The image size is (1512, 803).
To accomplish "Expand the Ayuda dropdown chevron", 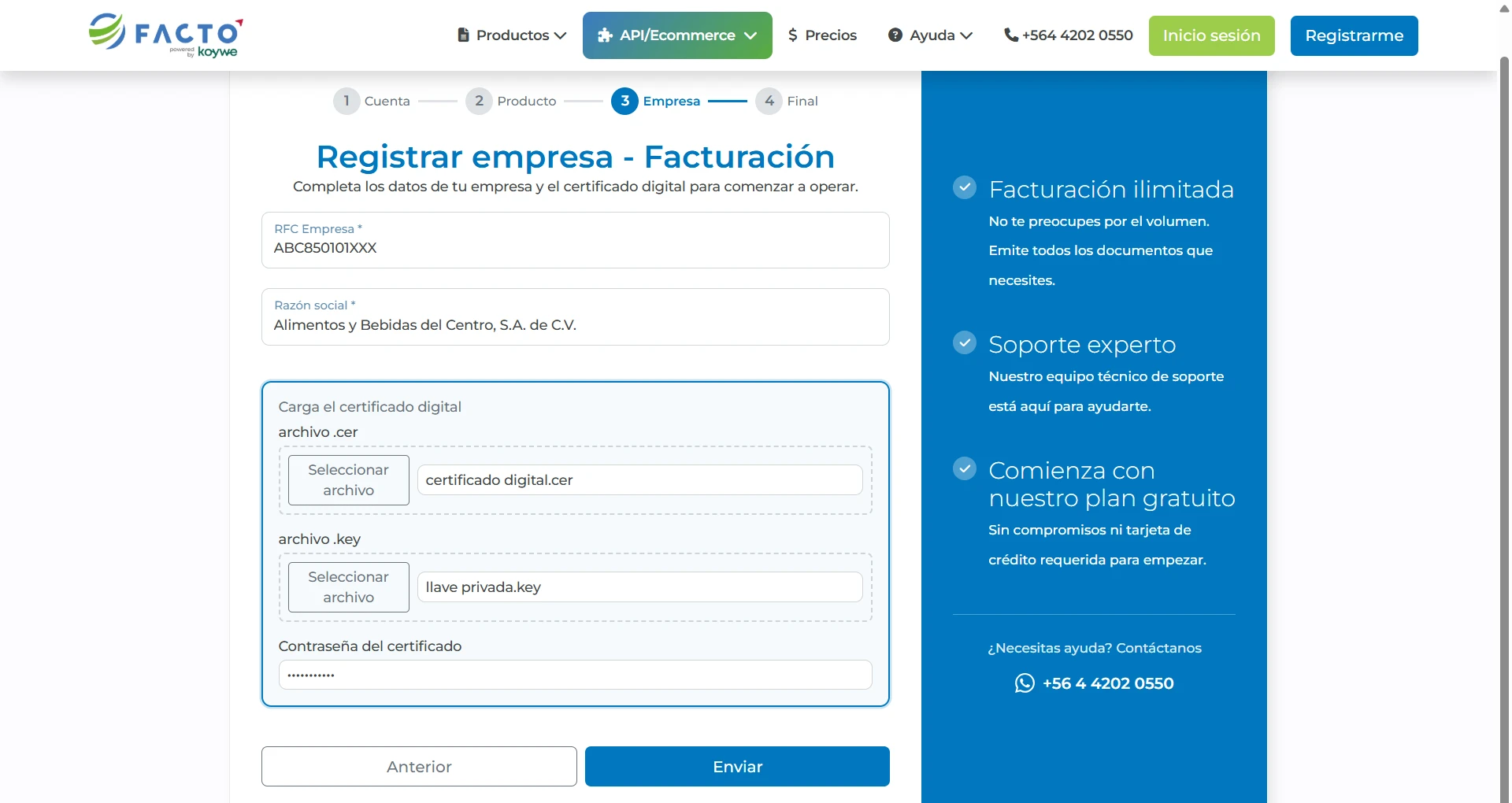I will pyautogui.click(x=966, y=35).
